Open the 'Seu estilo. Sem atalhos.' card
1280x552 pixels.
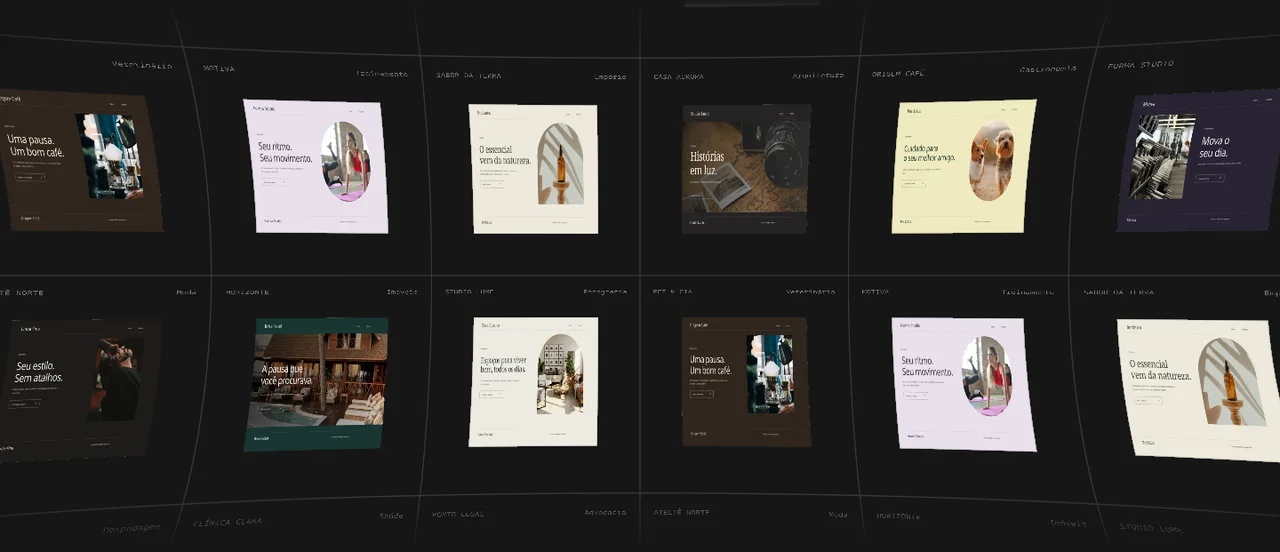pyautogui.click(x=78, y=390)
